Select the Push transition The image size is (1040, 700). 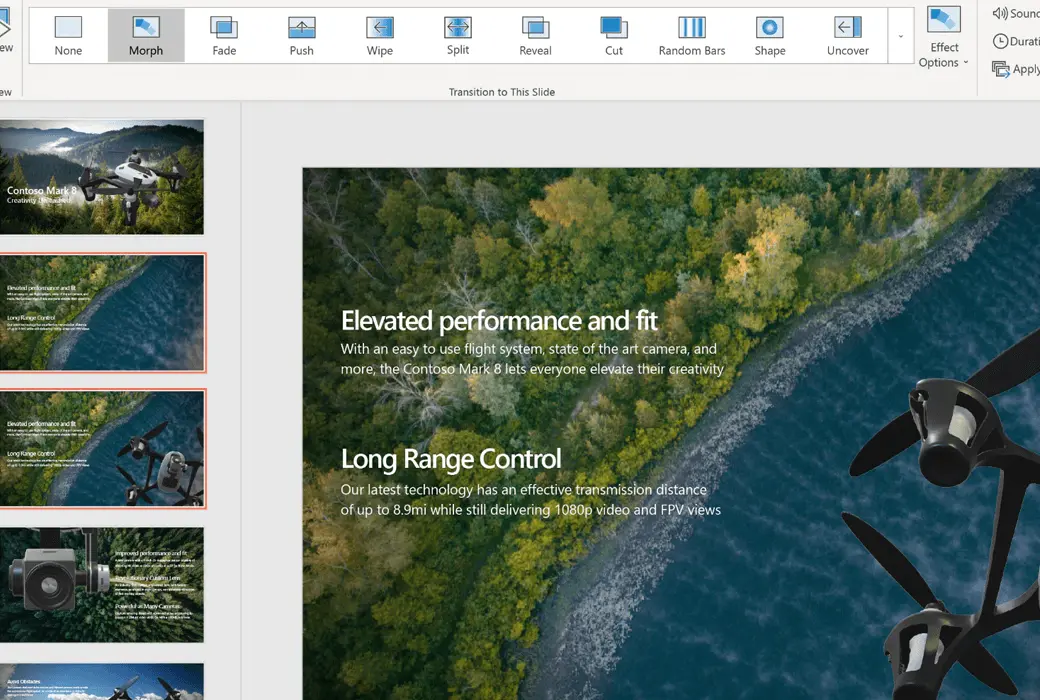pos(302,36)
